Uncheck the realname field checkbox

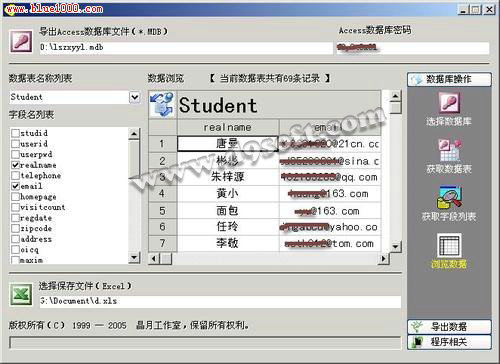[15, 165]
